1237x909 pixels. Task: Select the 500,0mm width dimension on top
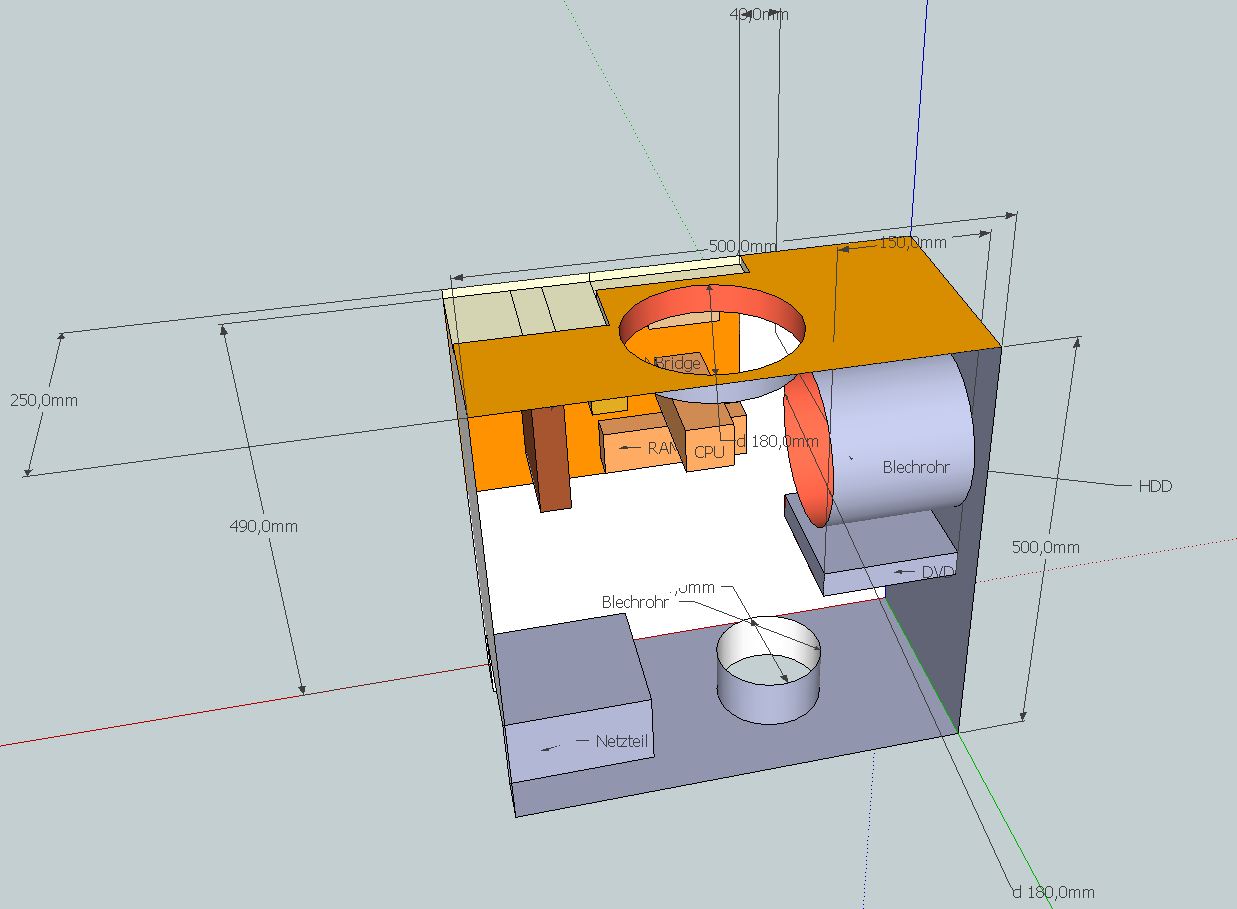pos(742,246)
